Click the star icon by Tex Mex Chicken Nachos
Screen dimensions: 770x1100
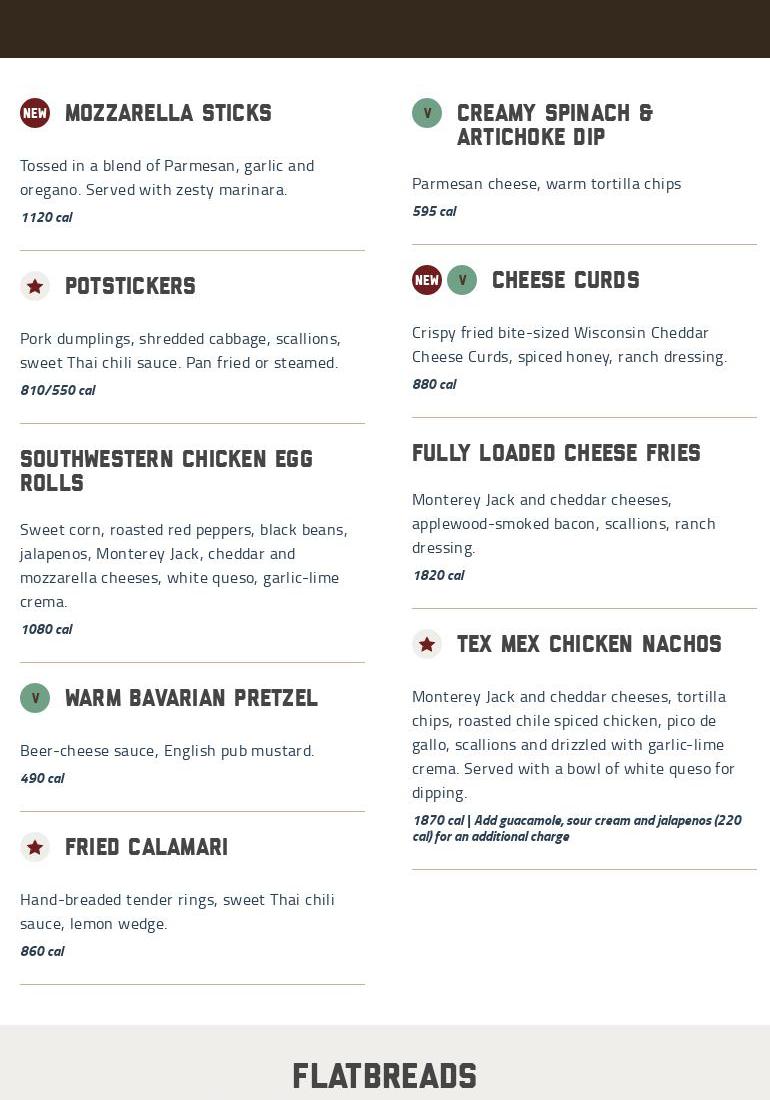pyautogui.click(x=427, y=644)
